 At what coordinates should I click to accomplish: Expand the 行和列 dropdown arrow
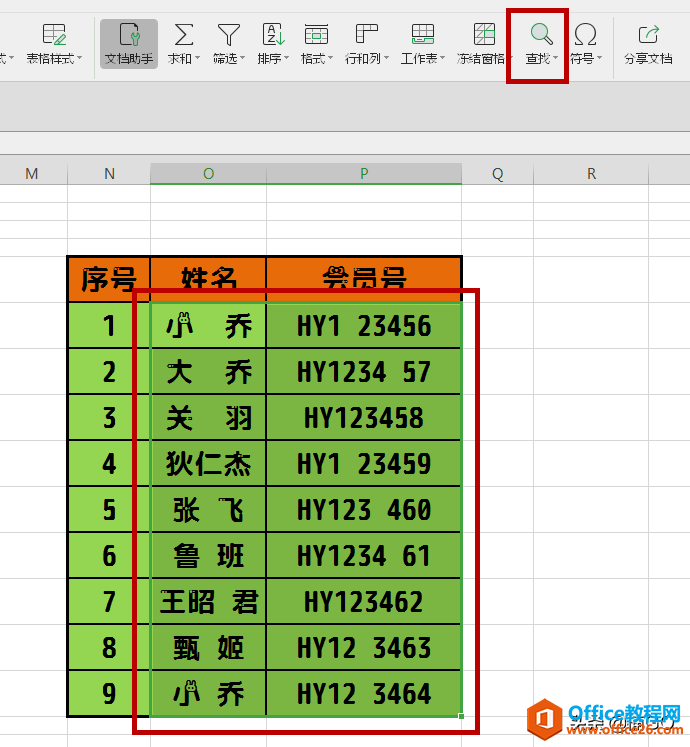(386, 59)
